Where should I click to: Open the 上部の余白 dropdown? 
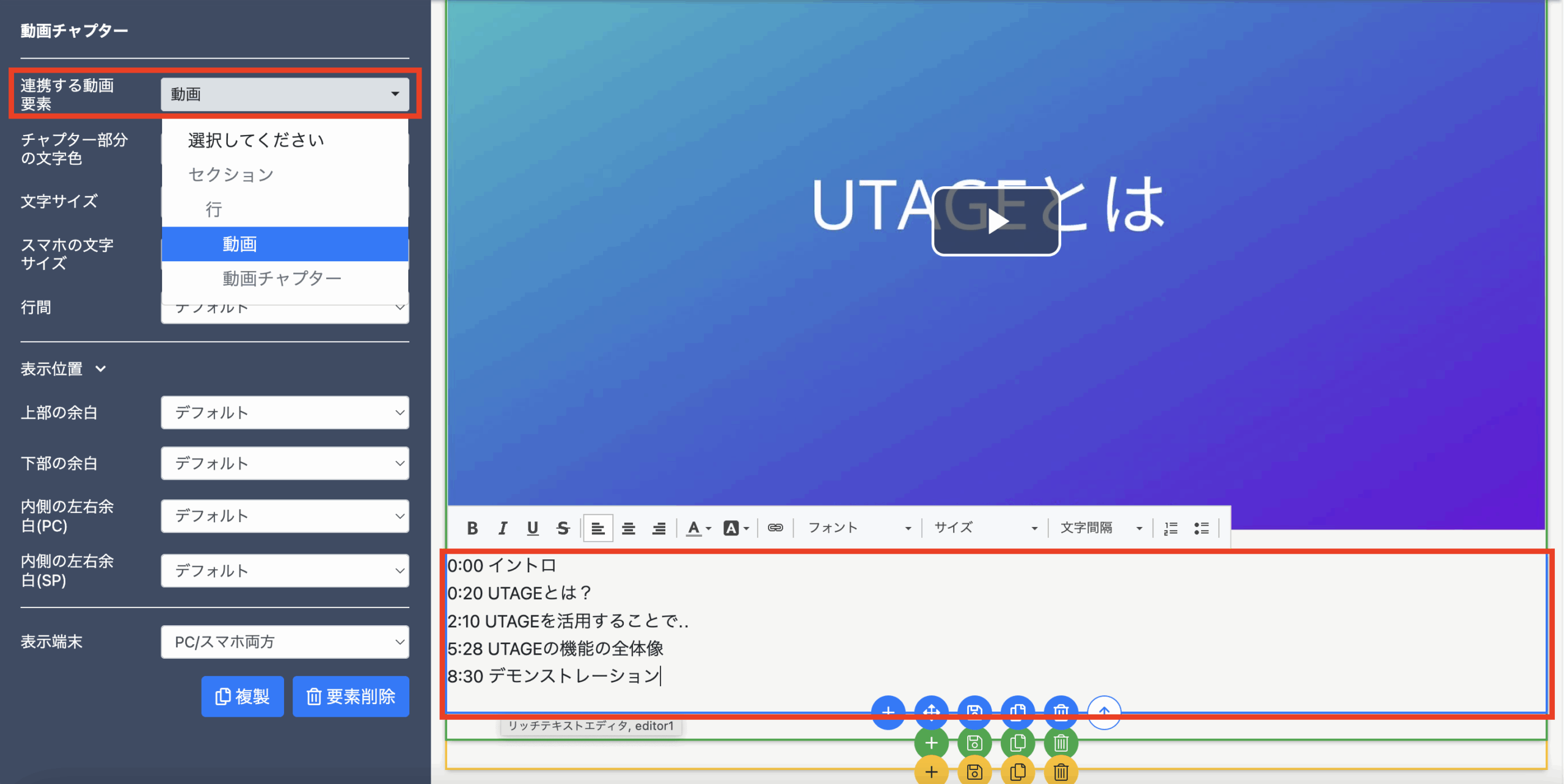click(285, 413)
